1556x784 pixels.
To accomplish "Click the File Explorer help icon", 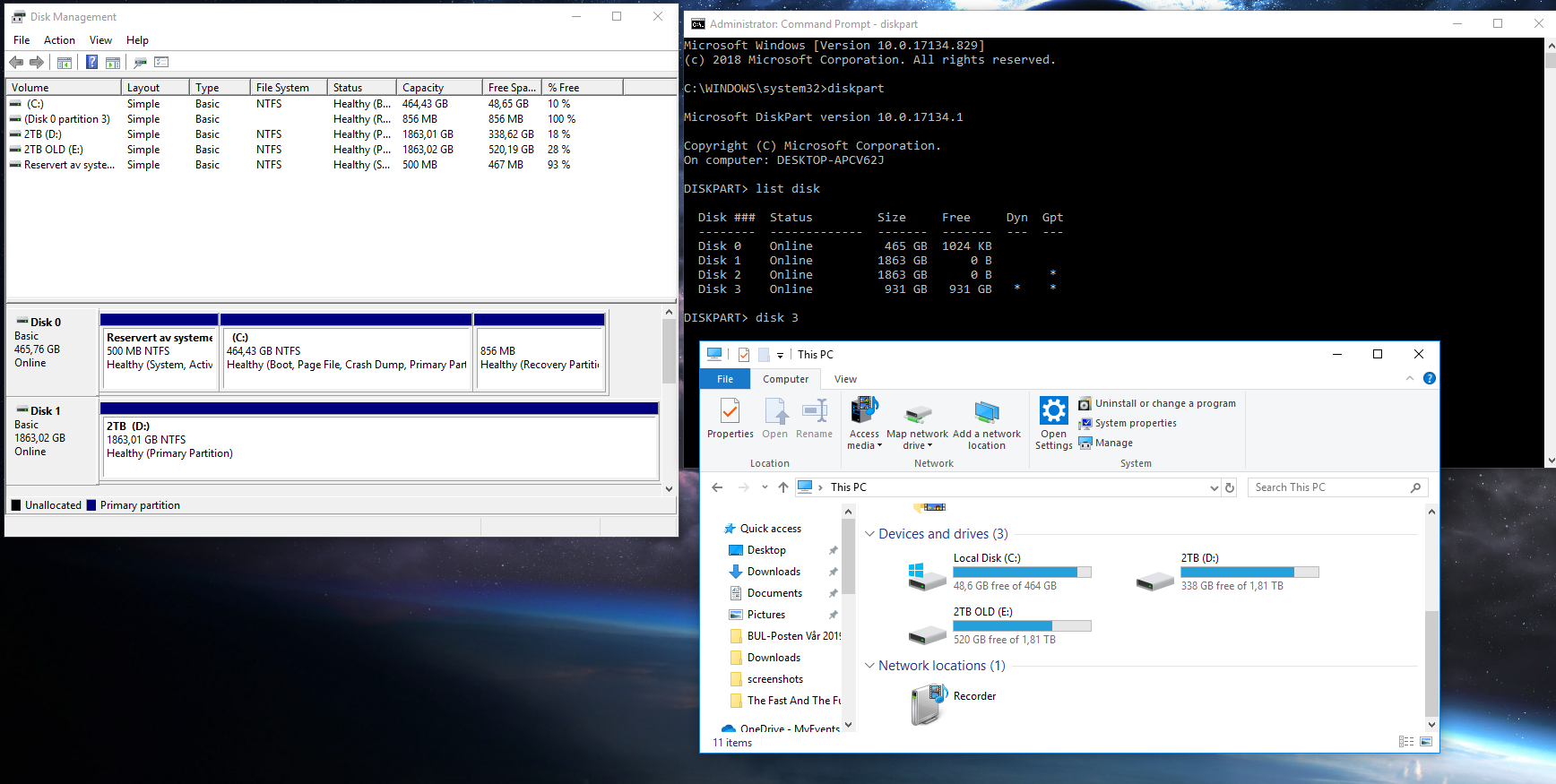I will click(1430, 378).
